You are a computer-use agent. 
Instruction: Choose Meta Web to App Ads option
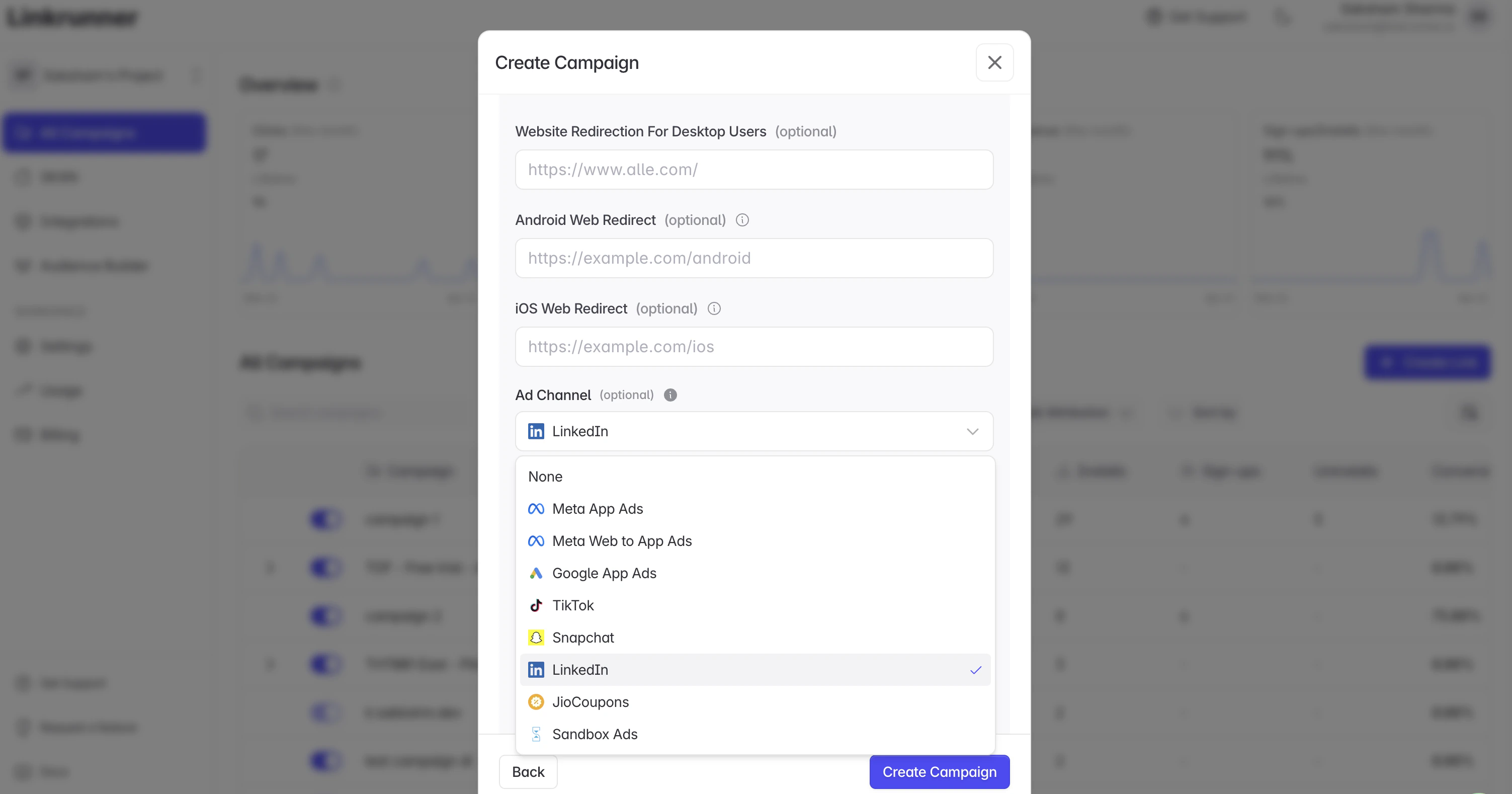click(622, 541)
